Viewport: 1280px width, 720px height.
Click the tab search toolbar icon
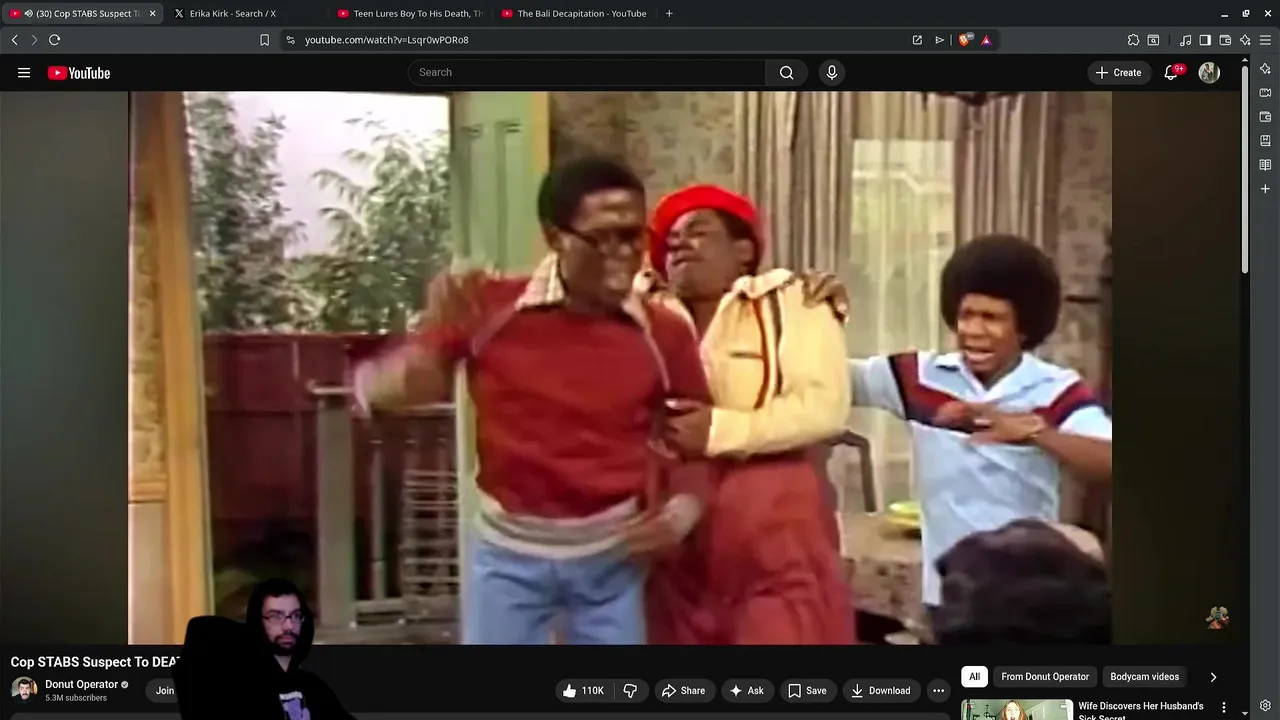click(1153, 40)
